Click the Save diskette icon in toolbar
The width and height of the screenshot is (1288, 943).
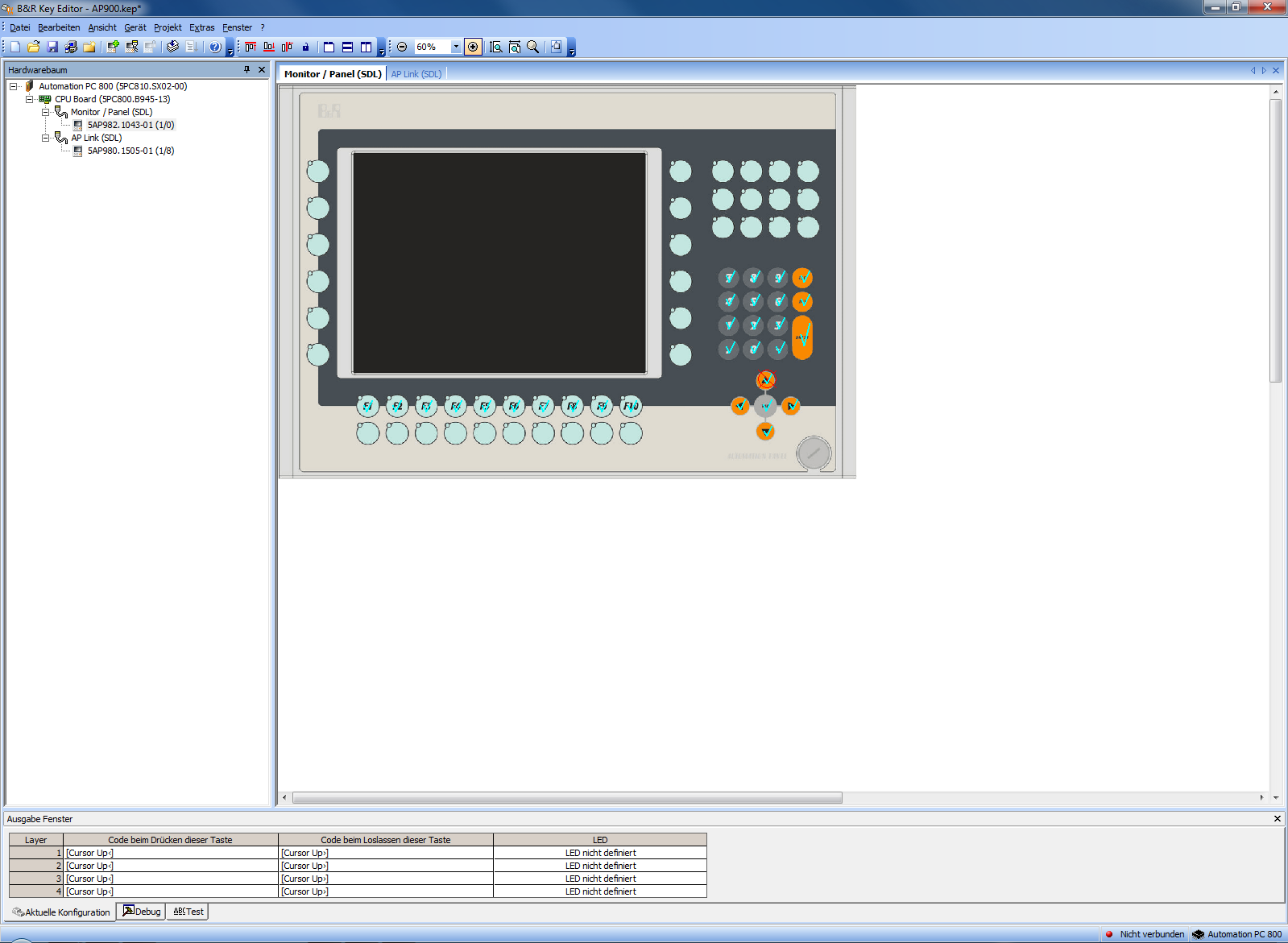52,47
